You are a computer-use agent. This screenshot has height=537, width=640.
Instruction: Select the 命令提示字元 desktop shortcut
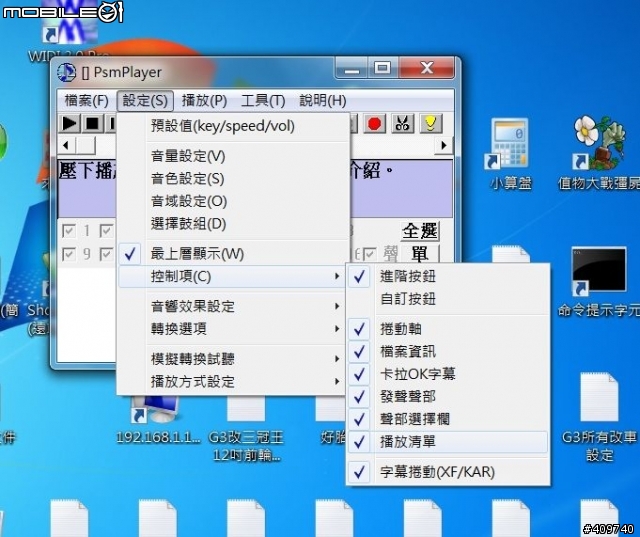pyautogui.click(x=598, y=282)
